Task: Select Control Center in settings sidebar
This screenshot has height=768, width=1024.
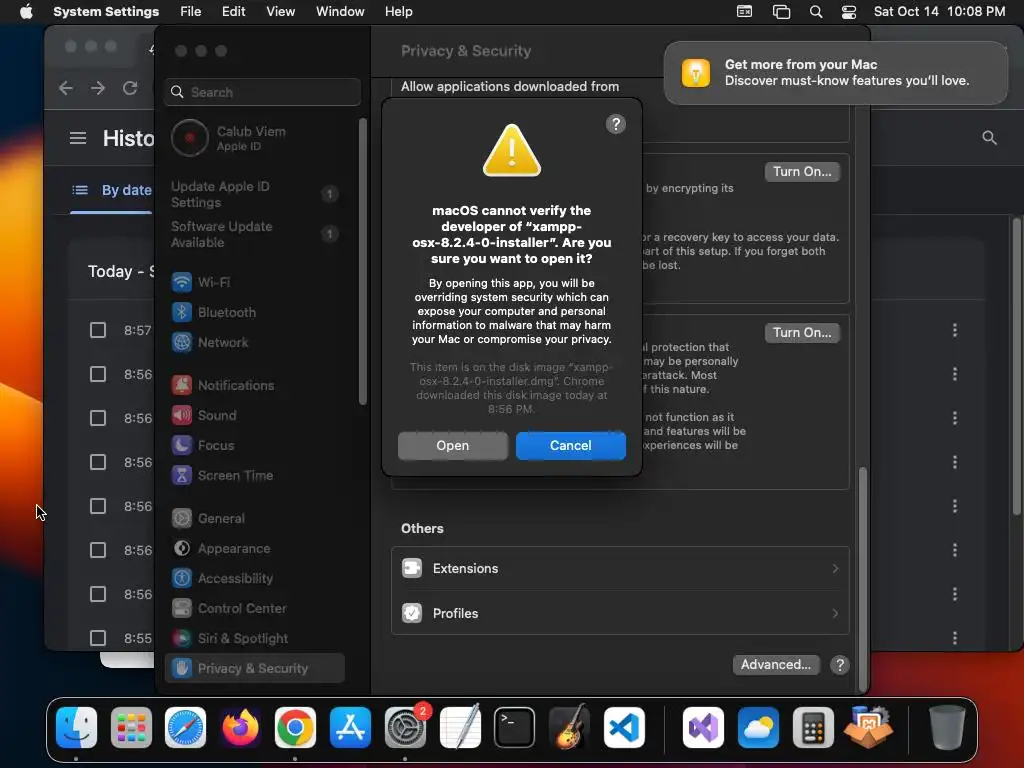Action: 255,608
